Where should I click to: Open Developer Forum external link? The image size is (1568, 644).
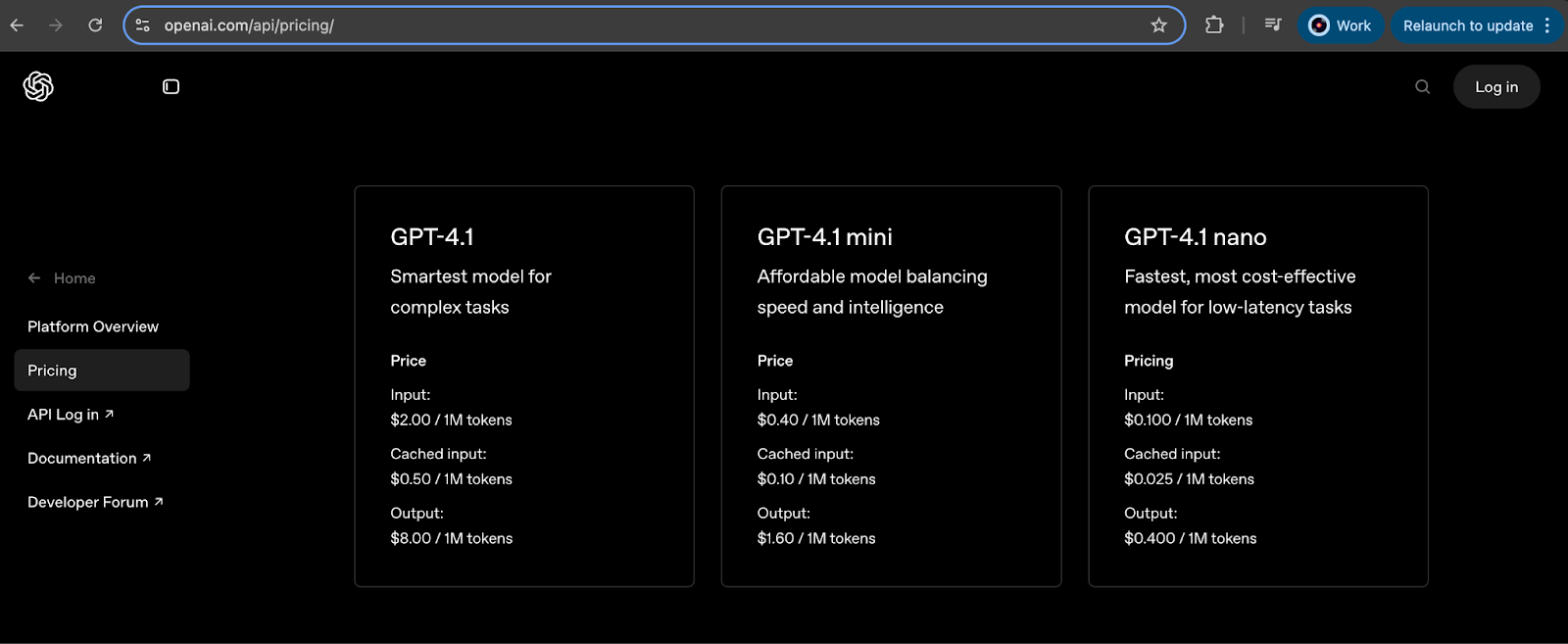(x=95, y=502)
